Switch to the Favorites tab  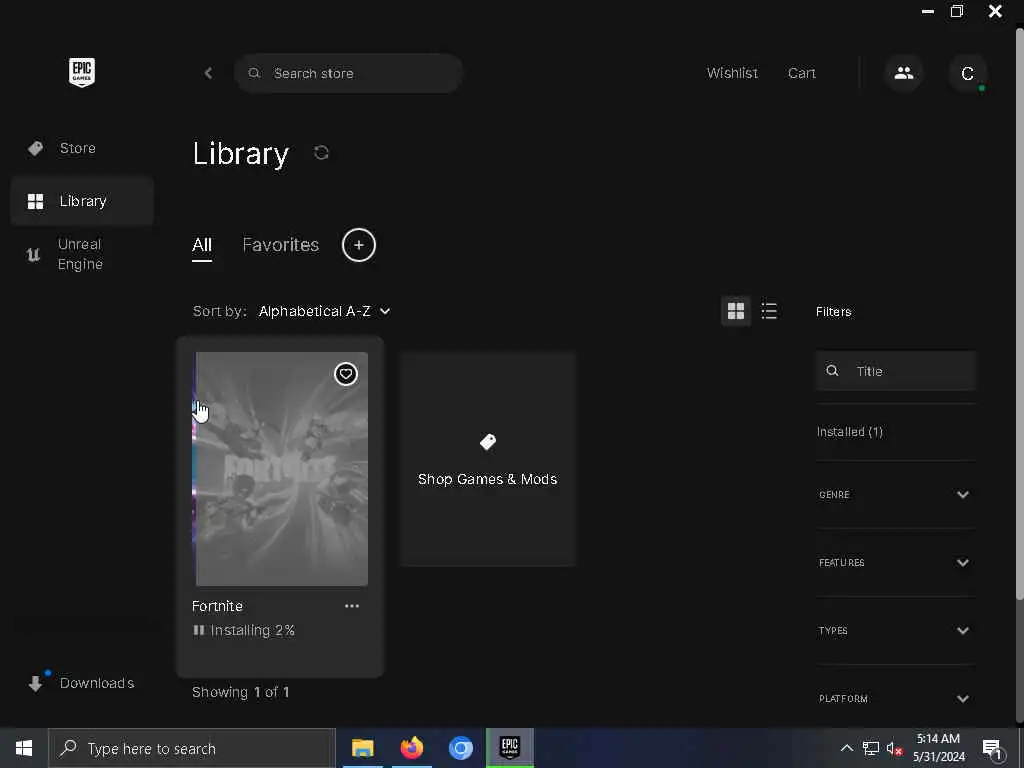(281, 245)
